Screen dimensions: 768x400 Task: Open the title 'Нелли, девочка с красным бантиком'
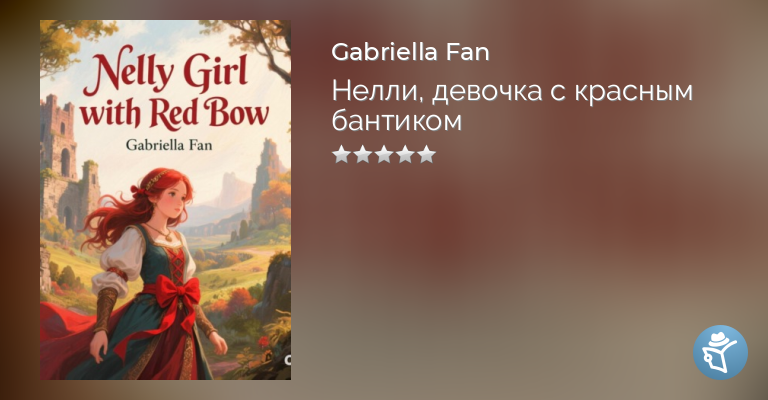coord(512,105)
